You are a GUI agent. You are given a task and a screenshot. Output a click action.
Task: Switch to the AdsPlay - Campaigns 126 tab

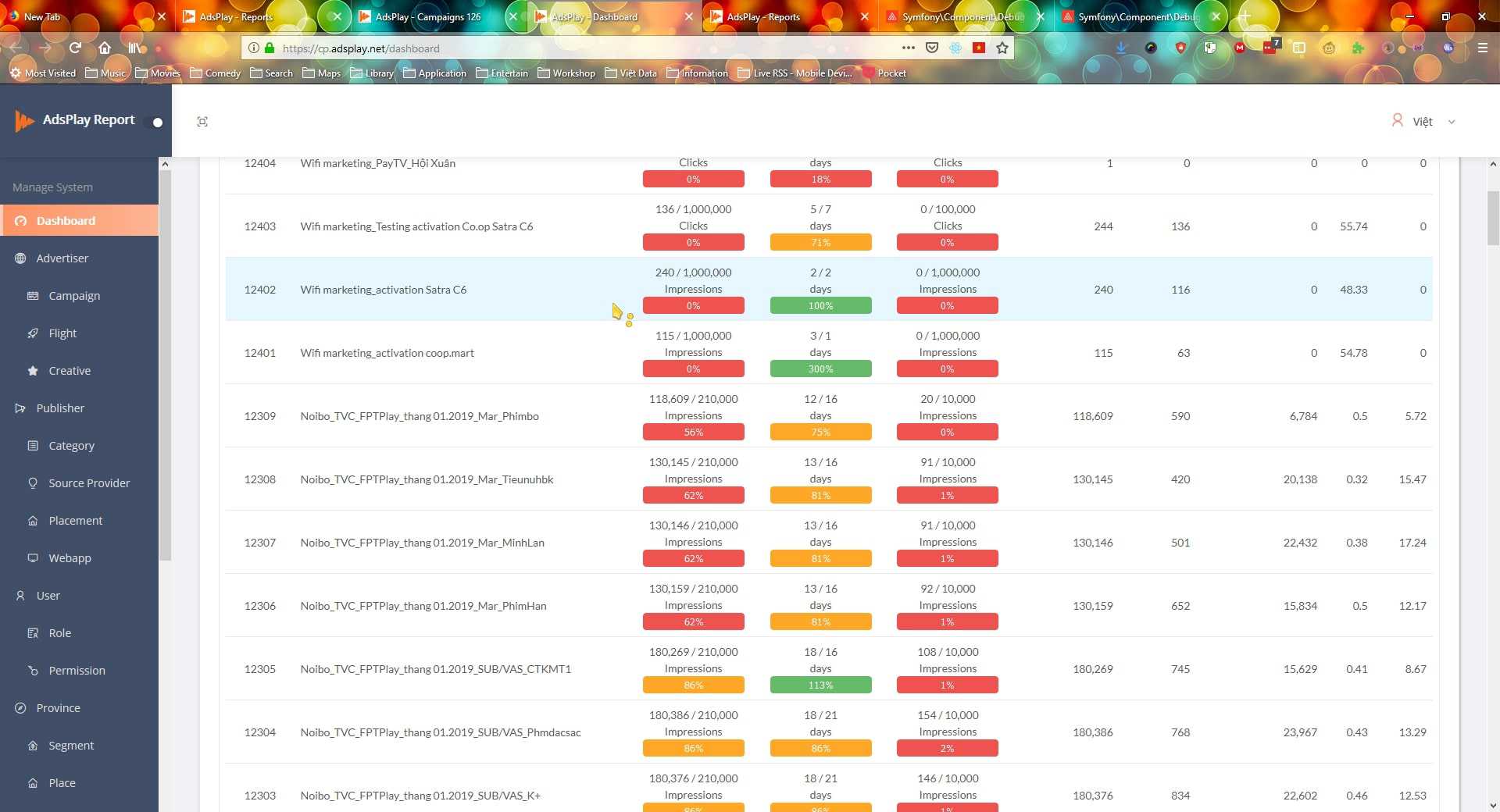coord(427,17)
